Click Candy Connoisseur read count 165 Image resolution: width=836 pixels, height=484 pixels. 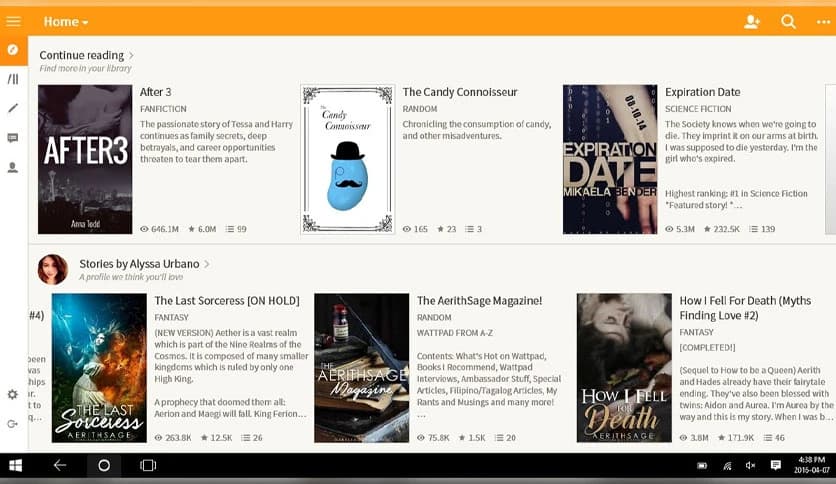point(415,229)
